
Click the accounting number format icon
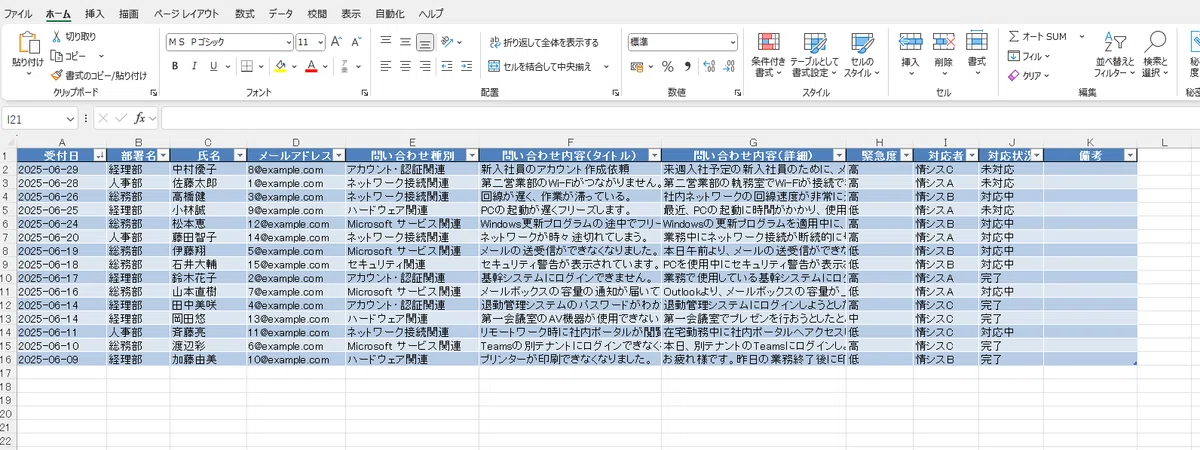coord(638,66)
